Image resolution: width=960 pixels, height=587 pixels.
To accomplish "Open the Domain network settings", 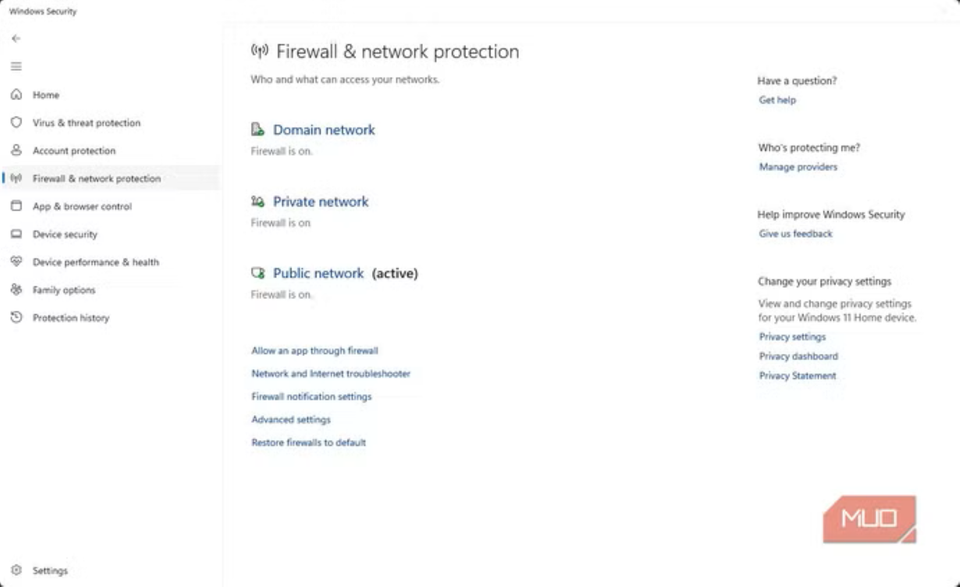I will click(x=324, y=130).
